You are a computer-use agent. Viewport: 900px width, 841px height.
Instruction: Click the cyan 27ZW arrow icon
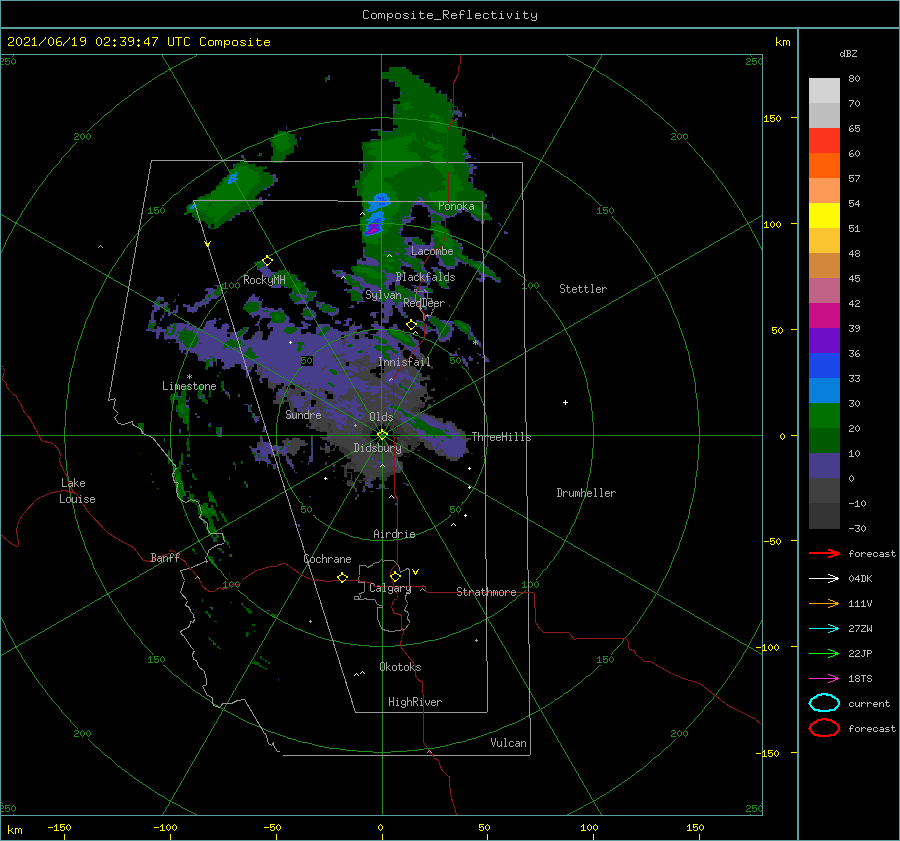tap(824, 629)
